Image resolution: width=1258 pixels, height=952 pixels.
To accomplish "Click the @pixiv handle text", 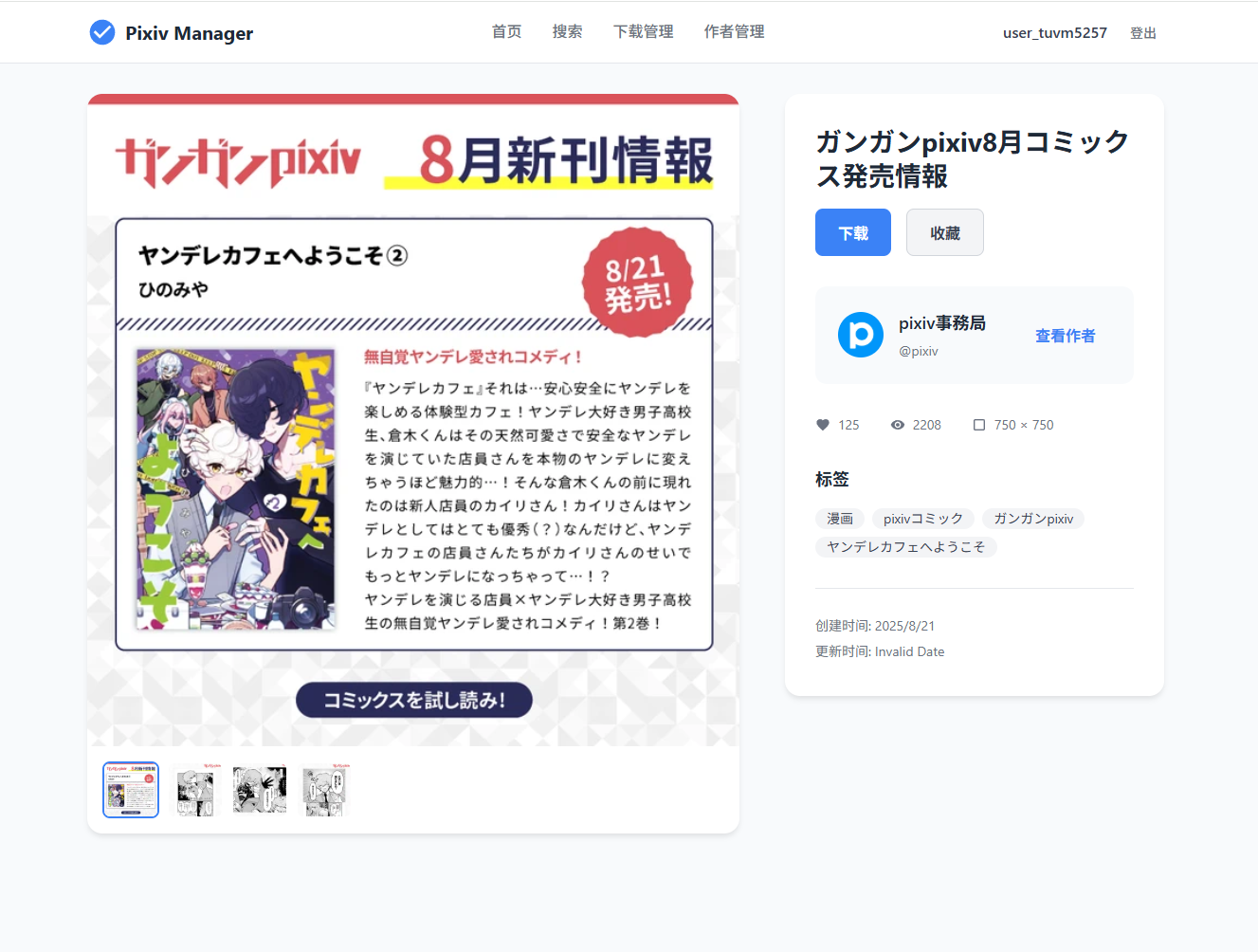I will (x=919, y=351).
